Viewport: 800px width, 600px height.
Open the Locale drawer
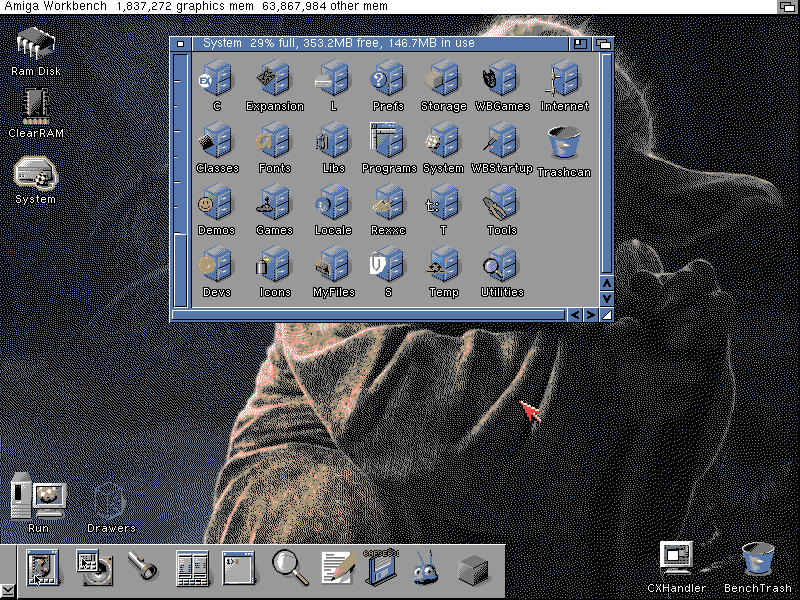click(x=333, y=204)
